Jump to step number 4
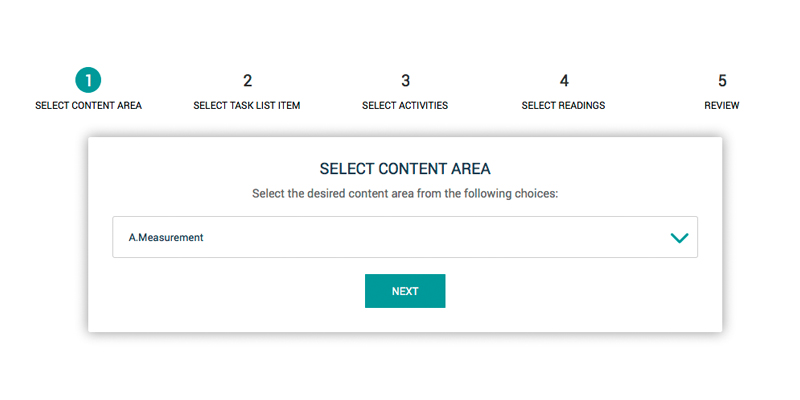The height and width of the screenshot is (400, 800). tap(564, 81)
